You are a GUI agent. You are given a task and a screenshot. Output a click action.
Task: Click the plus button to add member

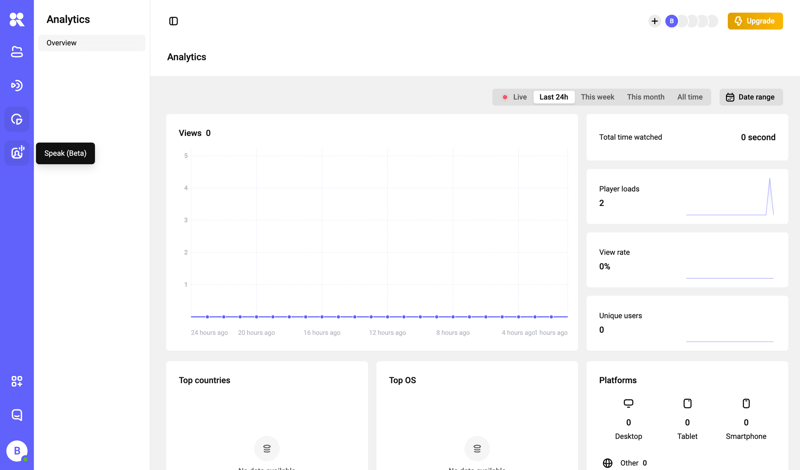654,21
